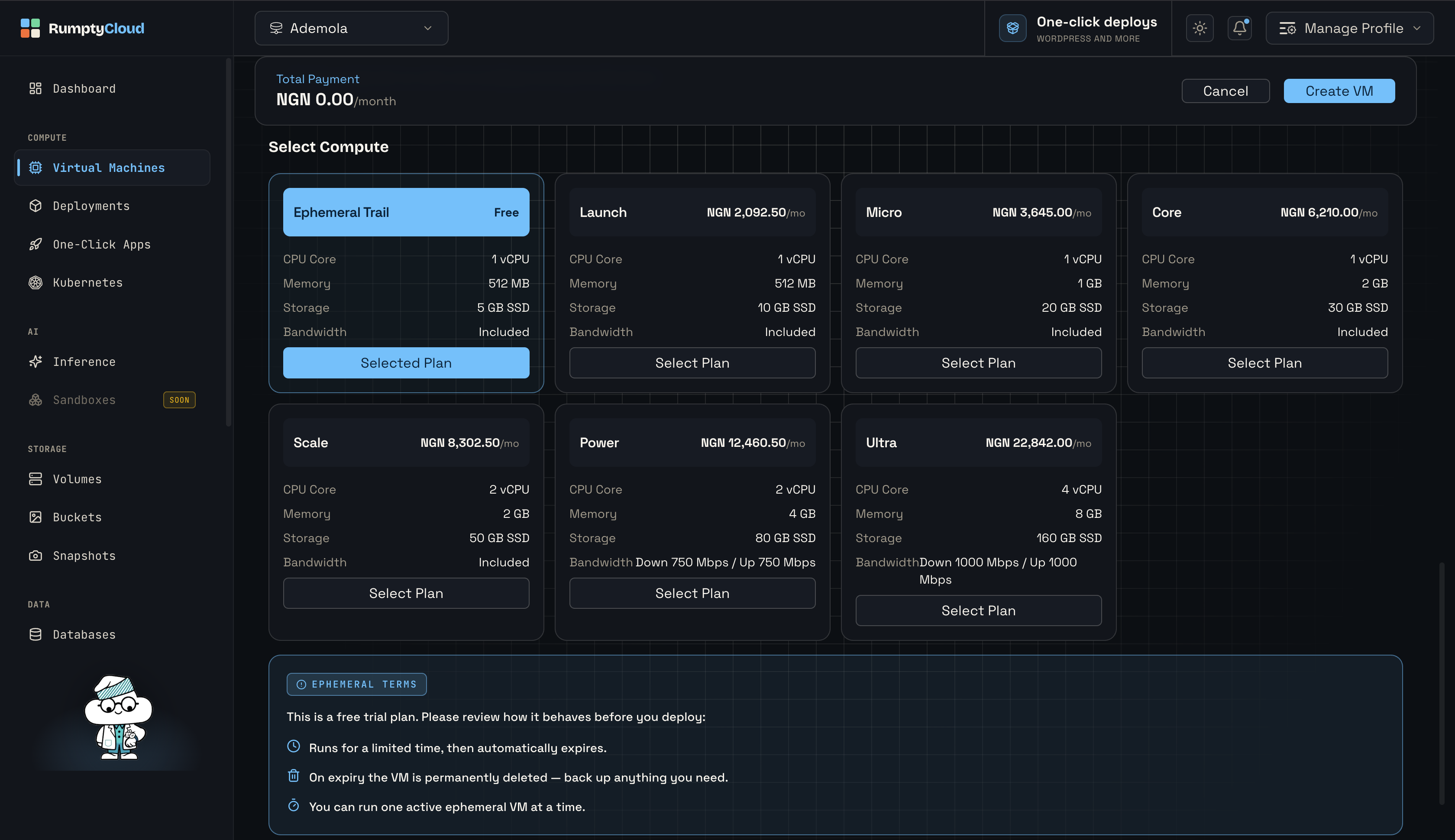The image size is (1455, 840).
Task: Click the One-click deploys icon
Action: point(1012,28)
